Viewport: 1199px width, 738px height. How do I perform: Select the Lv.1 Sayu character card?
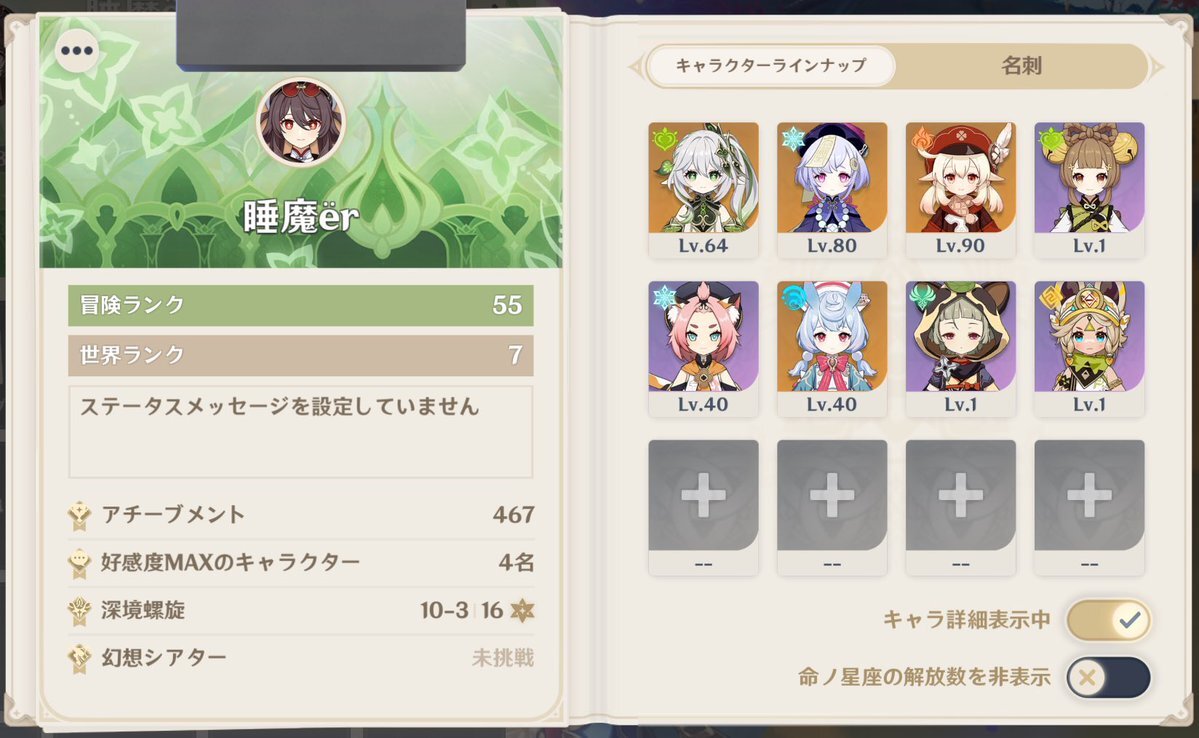coord(960,349)
